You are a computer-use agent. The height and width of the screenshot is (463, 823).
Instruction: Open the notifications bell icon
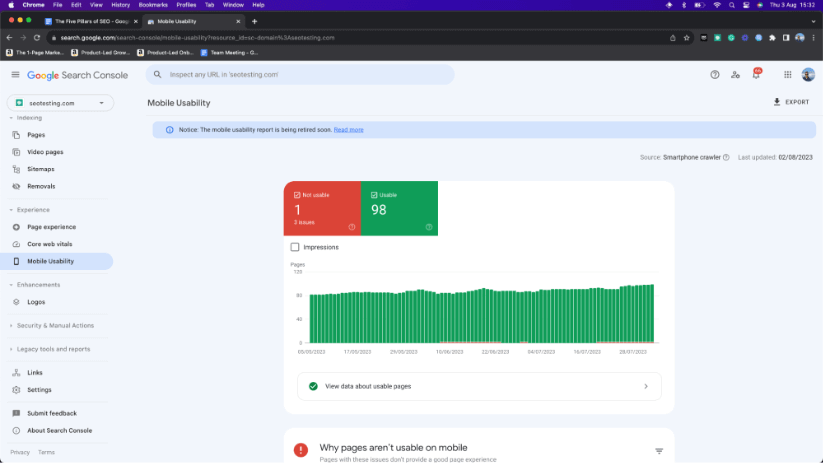tap(756, 75)
